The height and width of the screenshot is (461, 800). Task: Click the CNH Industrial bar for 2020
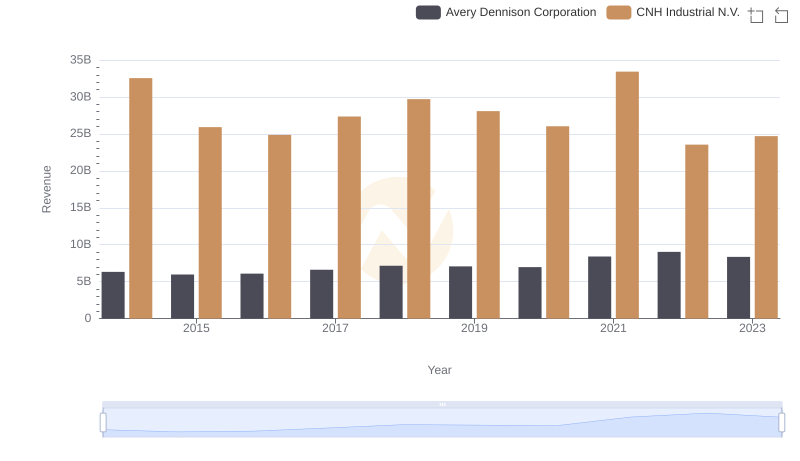point(558,222)
